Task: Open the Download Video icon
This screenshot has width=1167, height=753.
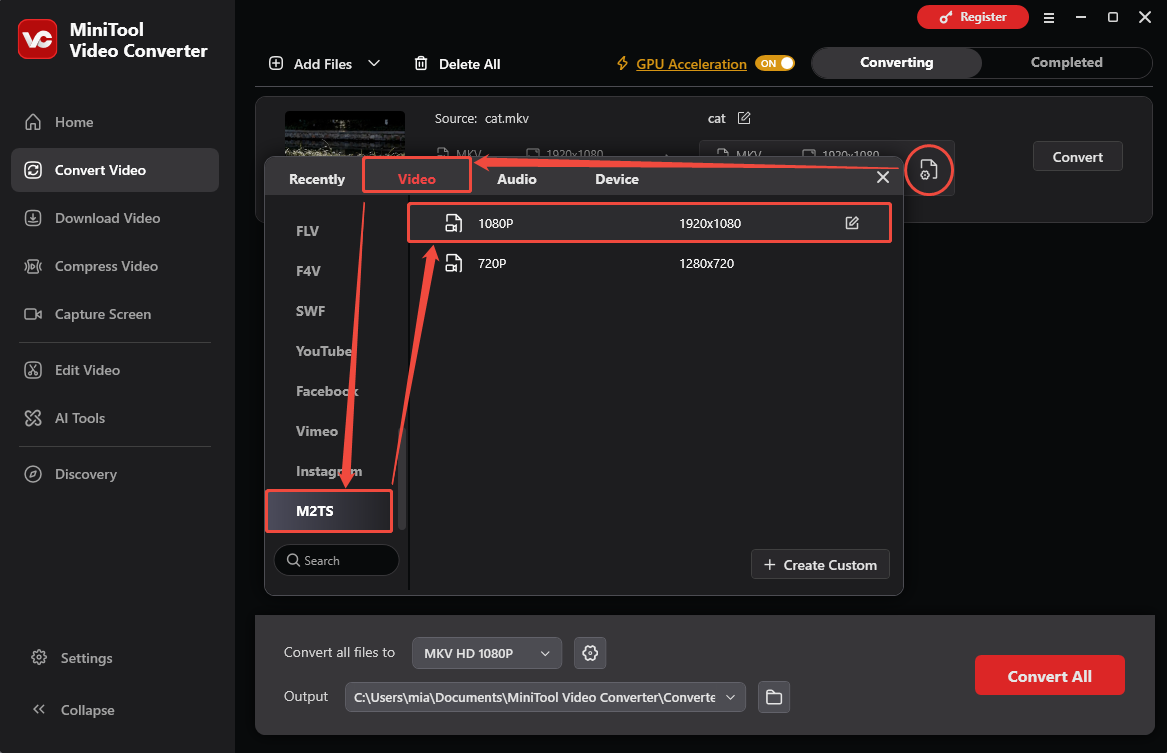Action: (33, 218)
